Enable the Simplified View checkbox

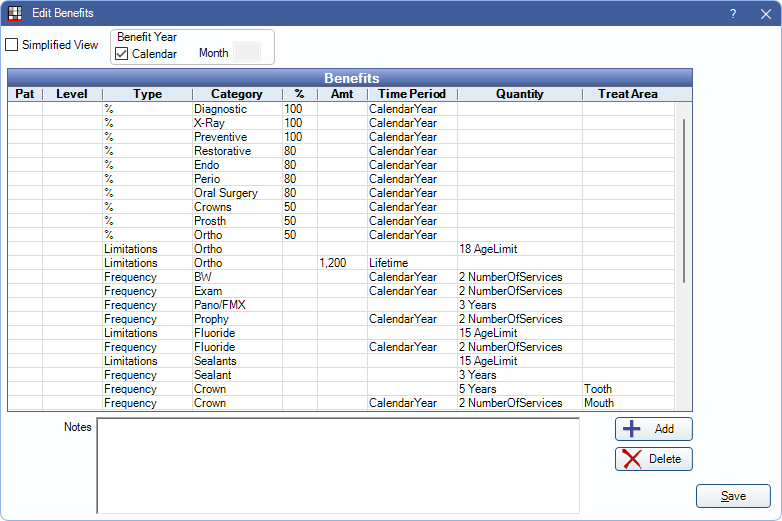click(12, 45)
